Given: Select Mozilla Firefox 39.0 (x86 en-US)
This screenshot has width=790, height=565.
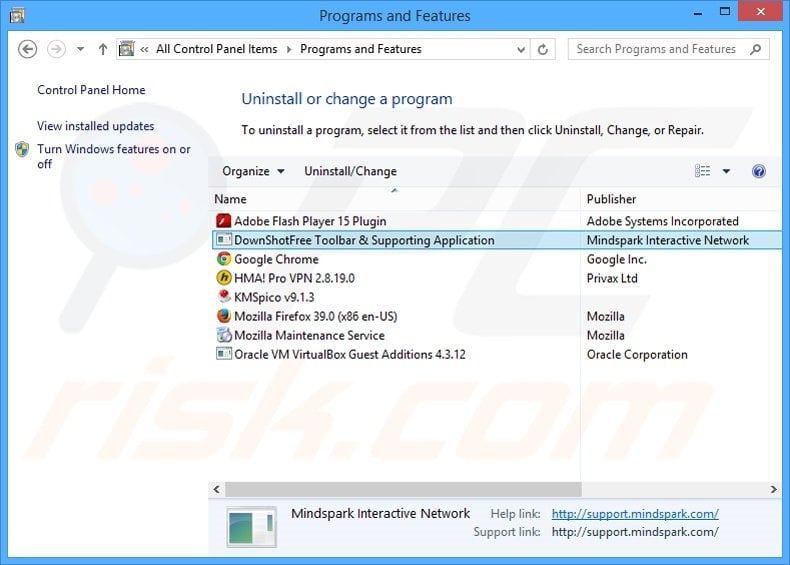Looking at the screenshot, I should pyautogui.click(x=497, y=317).
